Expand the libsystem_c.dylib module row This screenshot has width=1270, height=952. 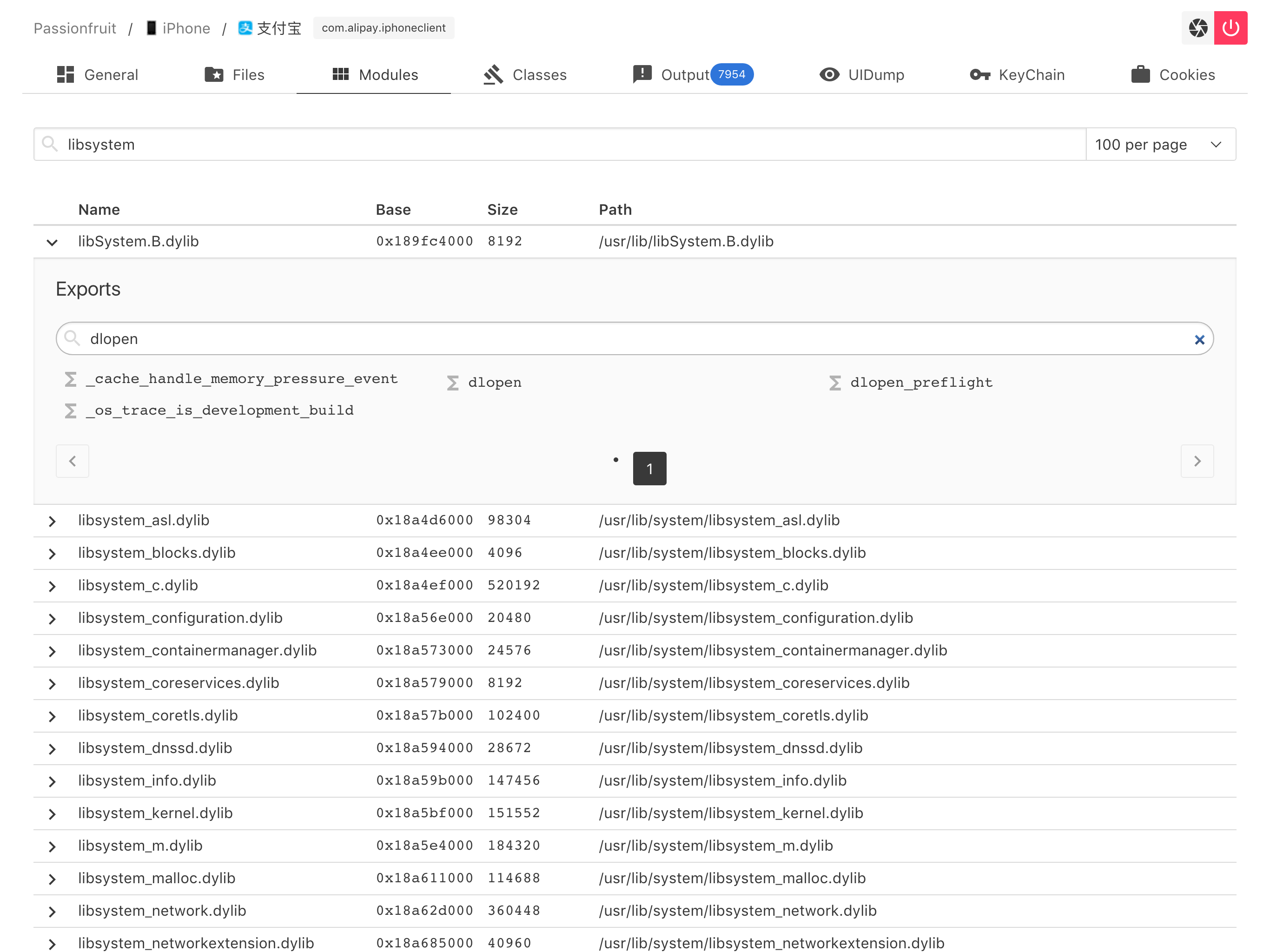click(52, 586)
